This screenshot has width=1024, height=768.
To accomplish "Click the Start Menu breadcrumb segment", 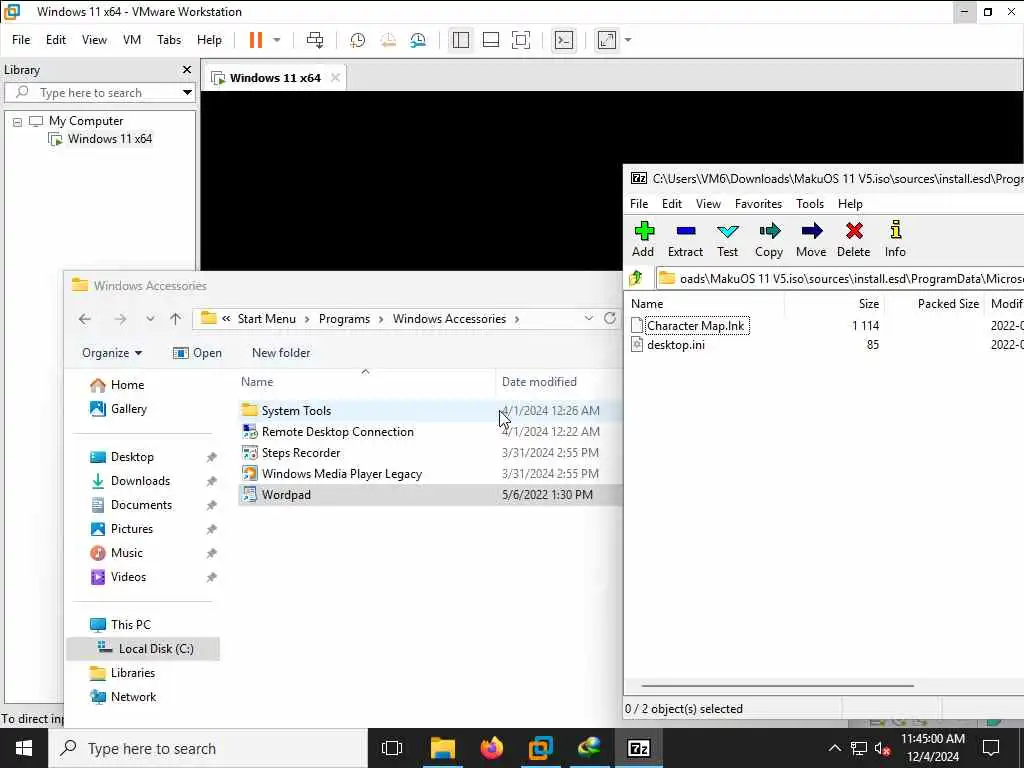I will point(266,319).
